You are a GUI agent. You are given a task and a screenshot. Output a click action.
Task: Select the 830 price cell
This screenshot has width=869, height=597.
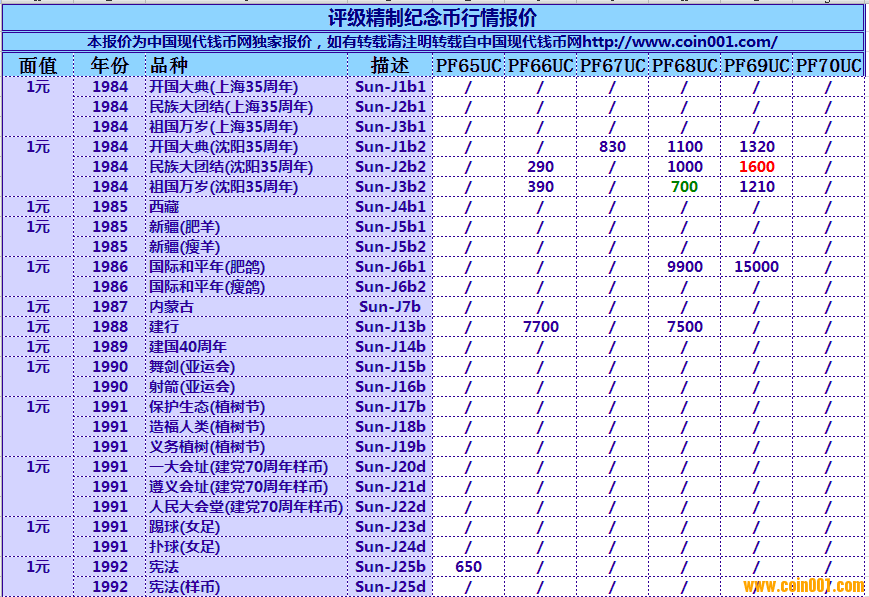[x=612, y=147]
